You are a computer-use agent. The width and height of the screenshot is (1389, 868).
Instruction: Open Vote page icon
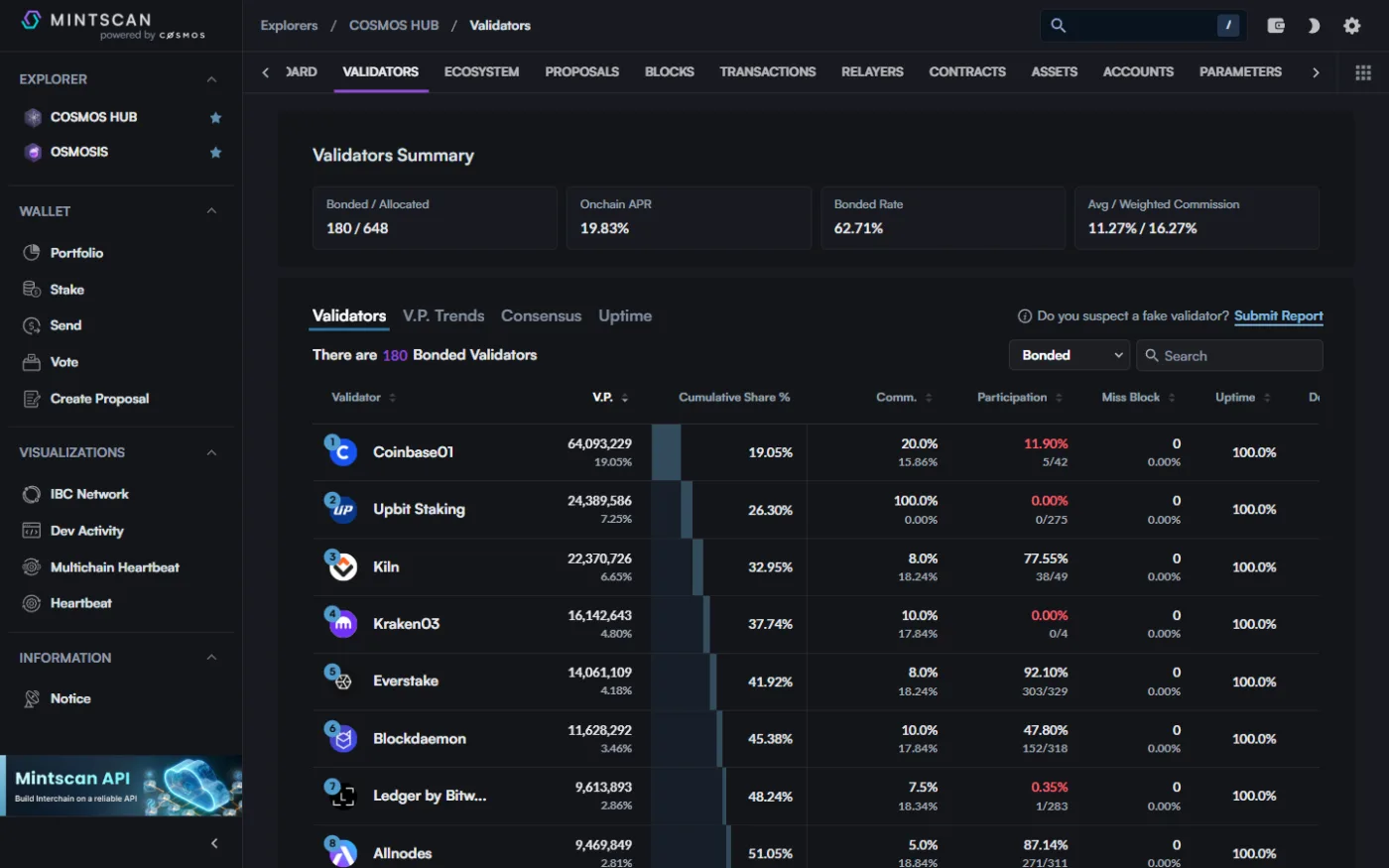pyautogui.click(x=32, y=362)
